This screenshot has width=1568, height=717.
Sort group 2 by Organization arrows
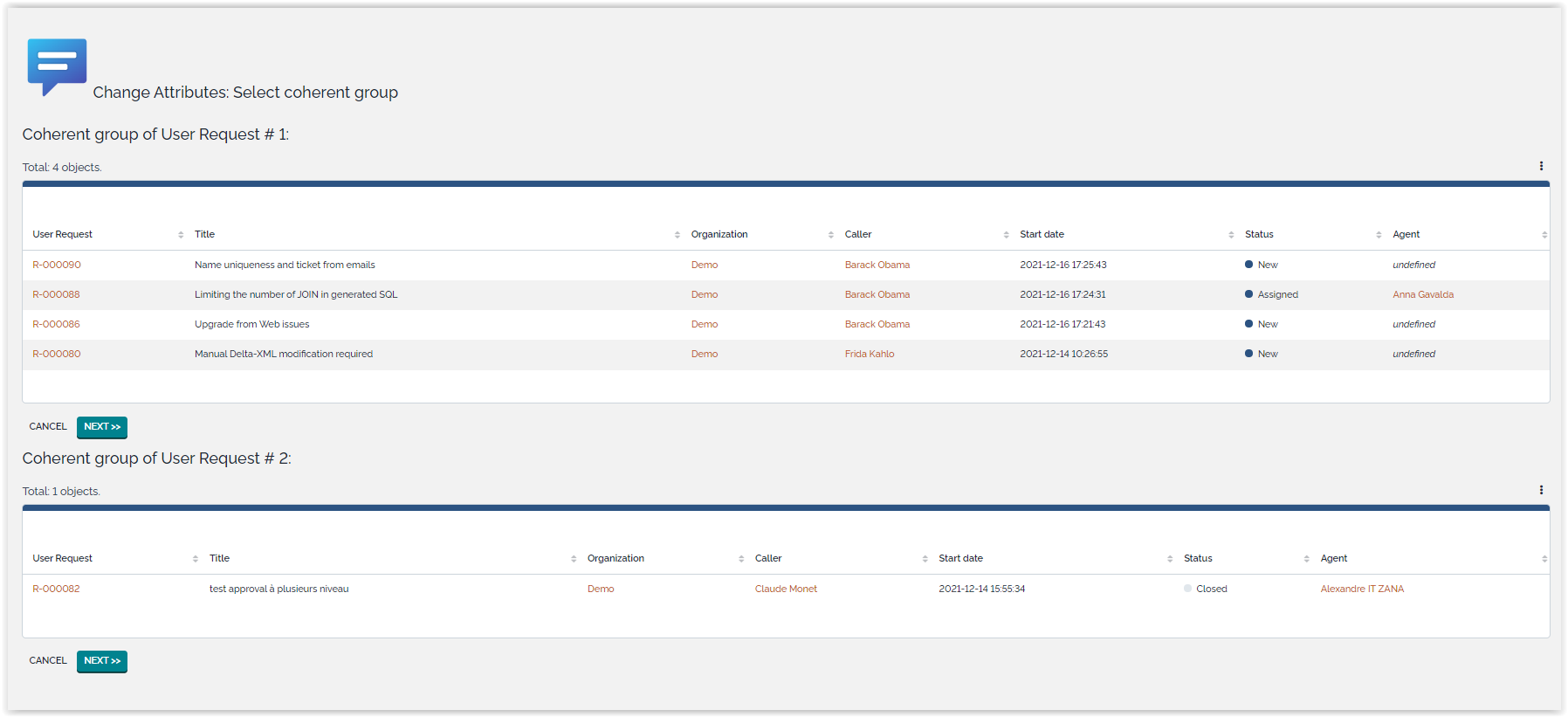[741, 559]
